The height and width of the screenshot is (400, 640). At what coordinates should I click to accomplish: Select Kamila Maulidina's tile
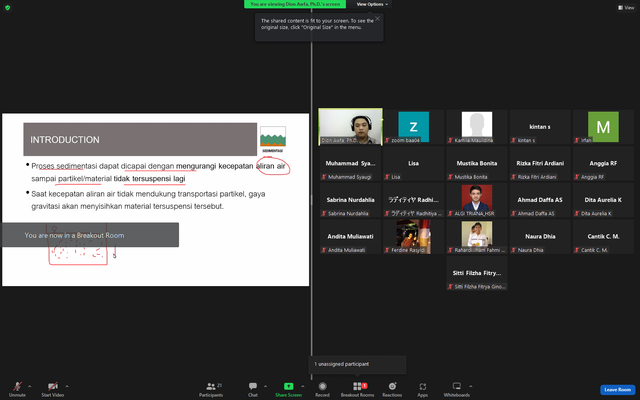(x=477, y=127)
